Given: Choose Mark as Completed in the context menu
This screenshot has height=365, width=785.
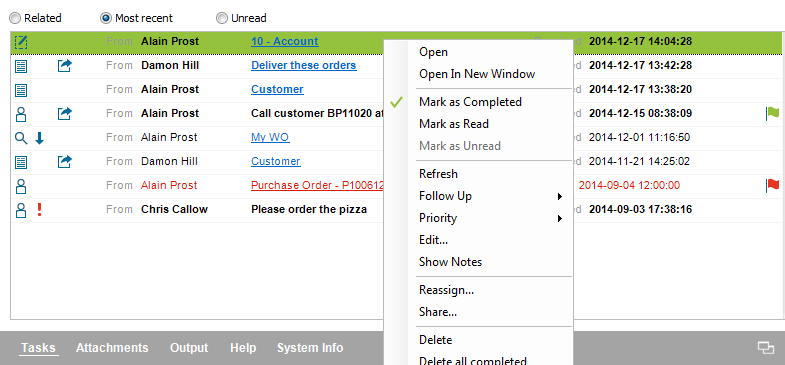Looking at the screenshot, I should tap(470, 102).
